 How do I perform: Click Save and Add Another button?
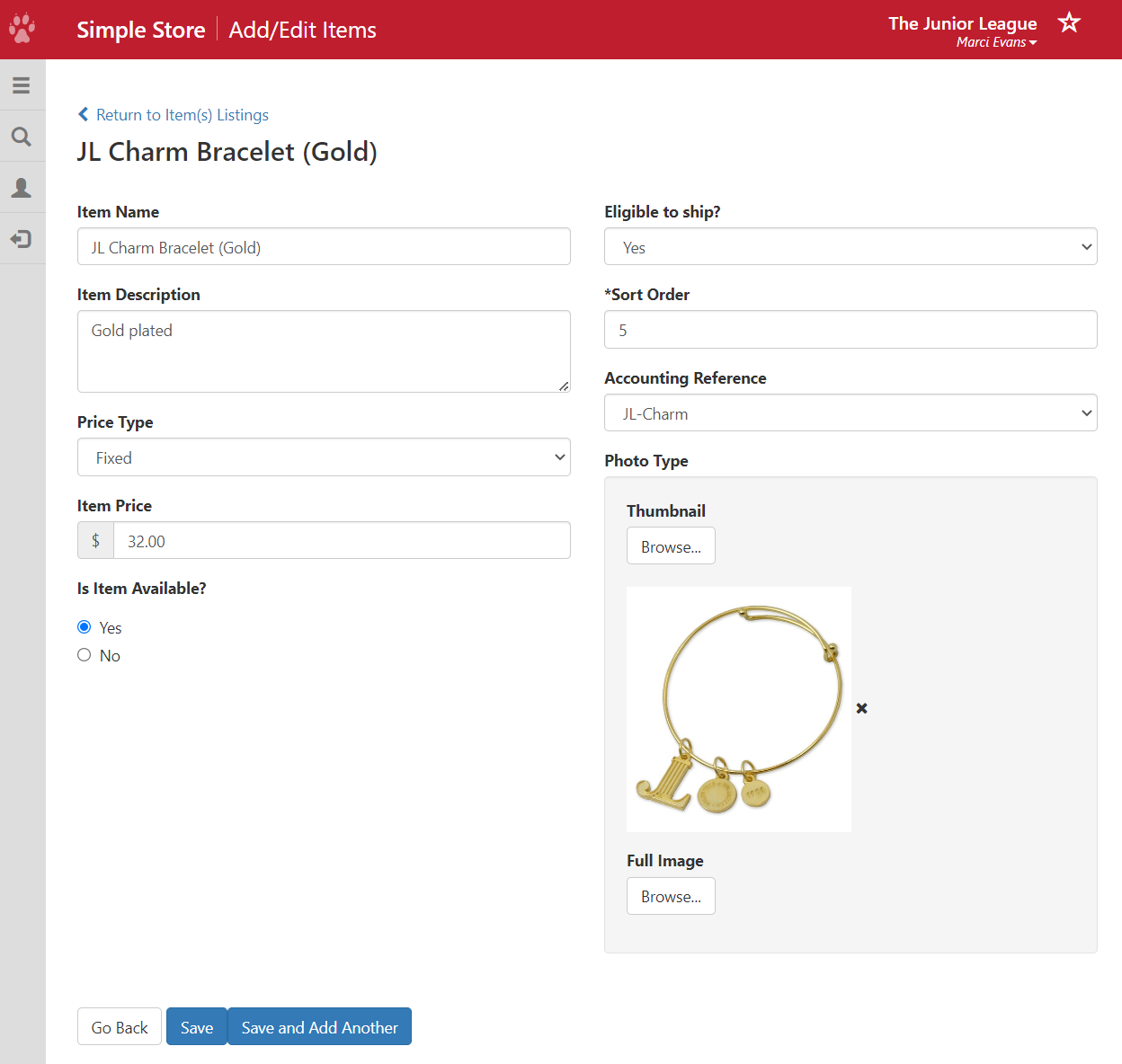pyautogui.click(x=320, y=1026)
